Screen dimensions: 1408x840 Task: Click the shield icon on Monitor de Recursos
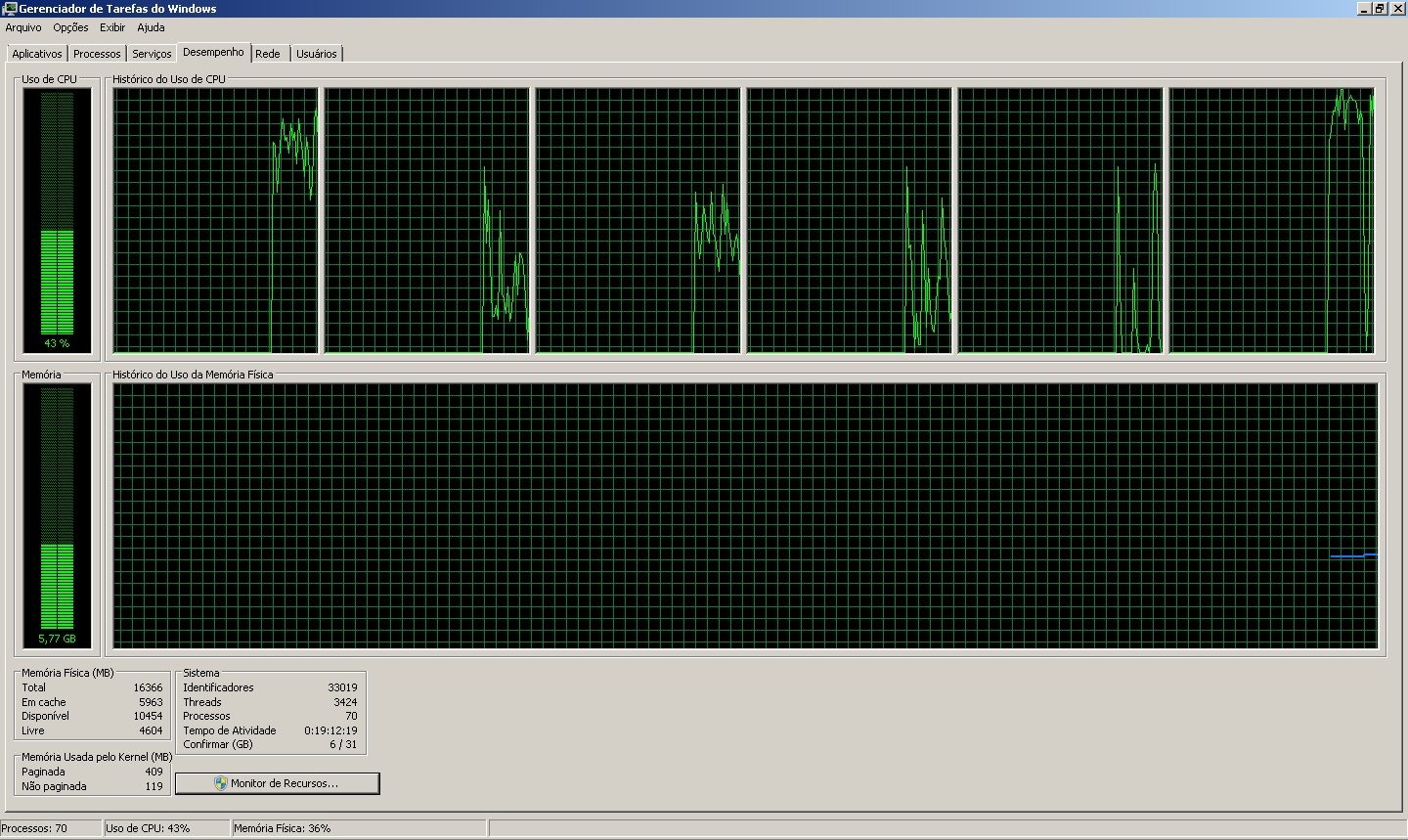(x=221, y=783)
